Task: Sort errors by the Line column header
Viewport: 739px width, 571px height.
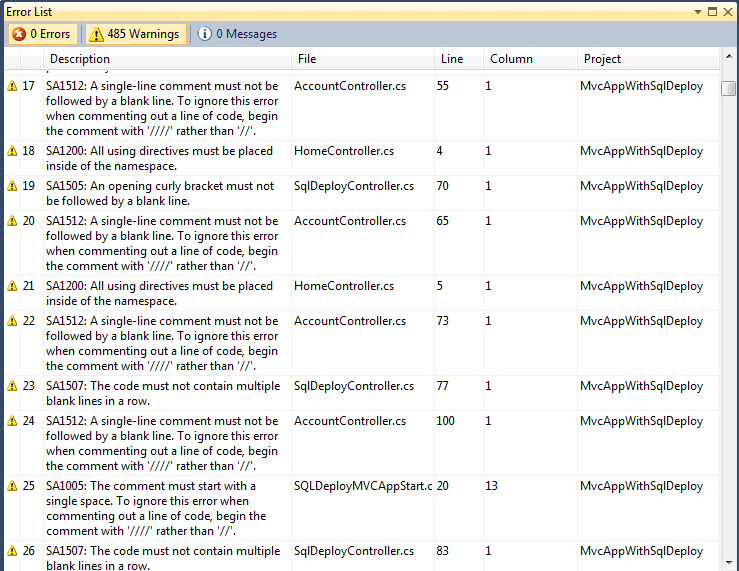Action: click(452, 59)
